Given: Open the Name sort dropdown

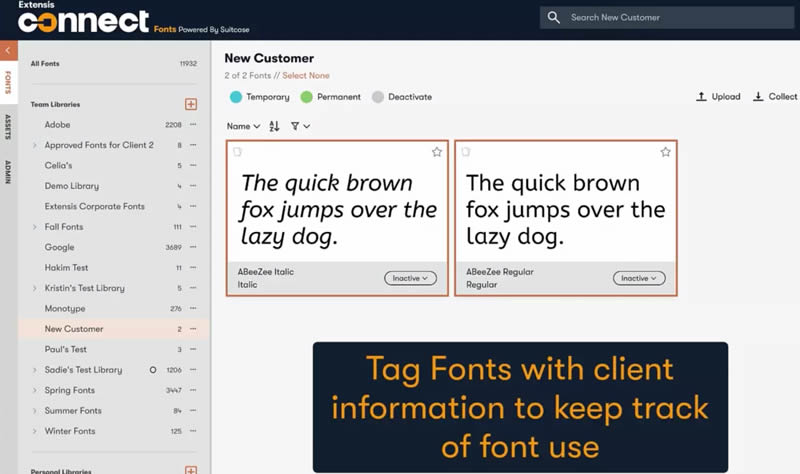Looking at the screenshot, I should pyautogui.click(x=243, y=126).
